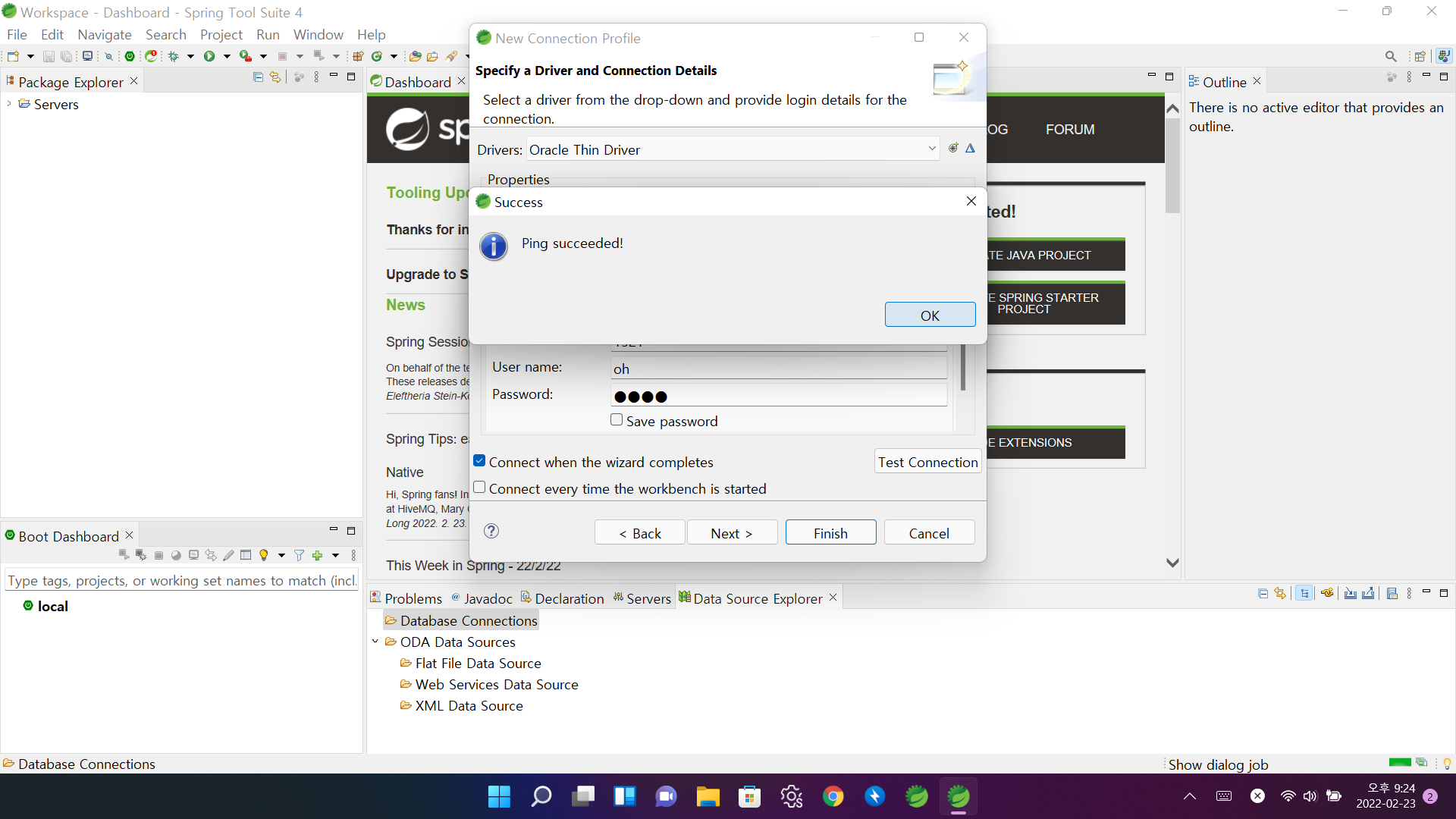Screen dimensions: 1456x819
Task: Open the Drivers combo box
Action: (932, 149)
